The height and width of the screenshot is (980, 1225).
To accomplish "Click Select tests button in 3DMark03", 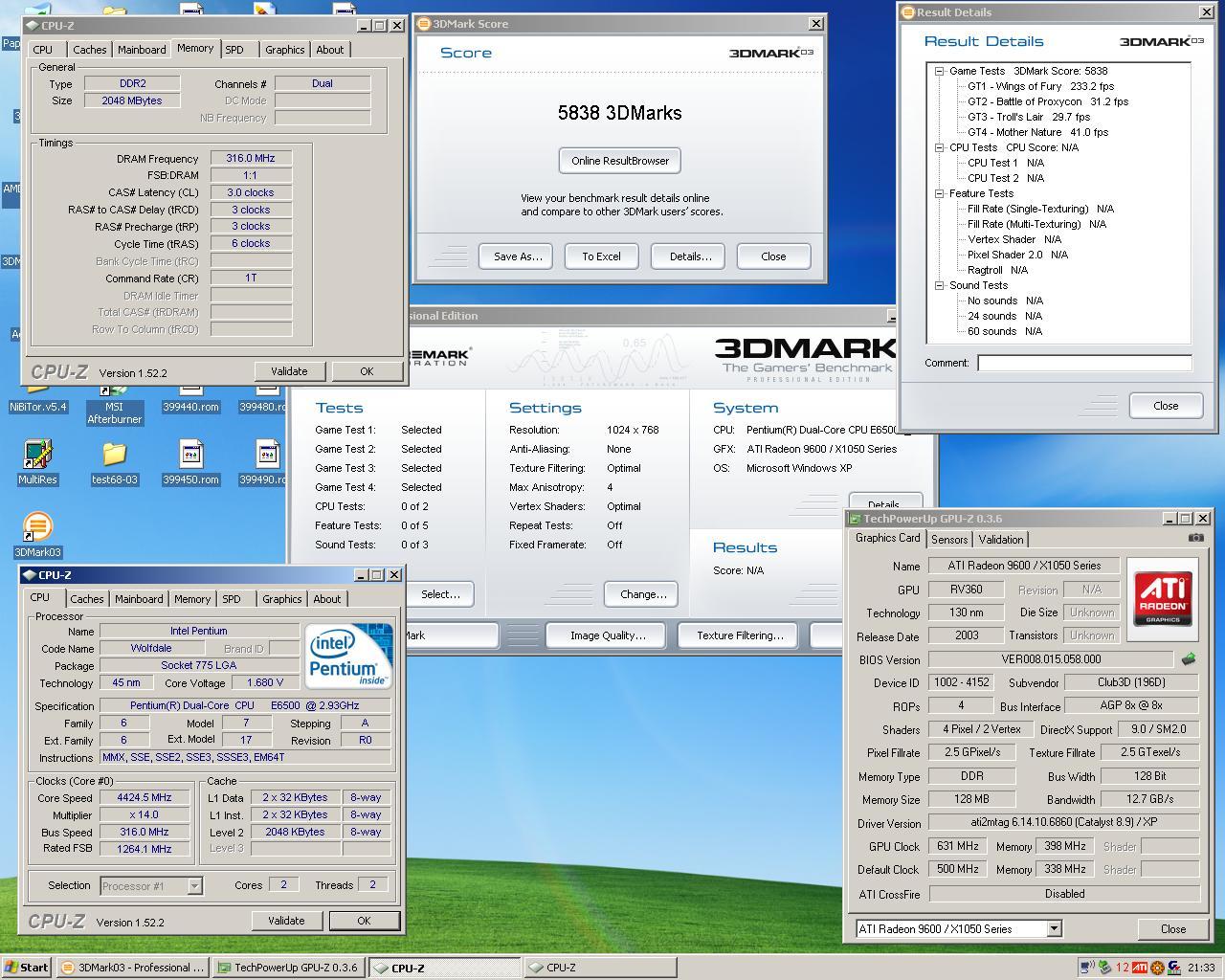I will click(x=440, y=594).
